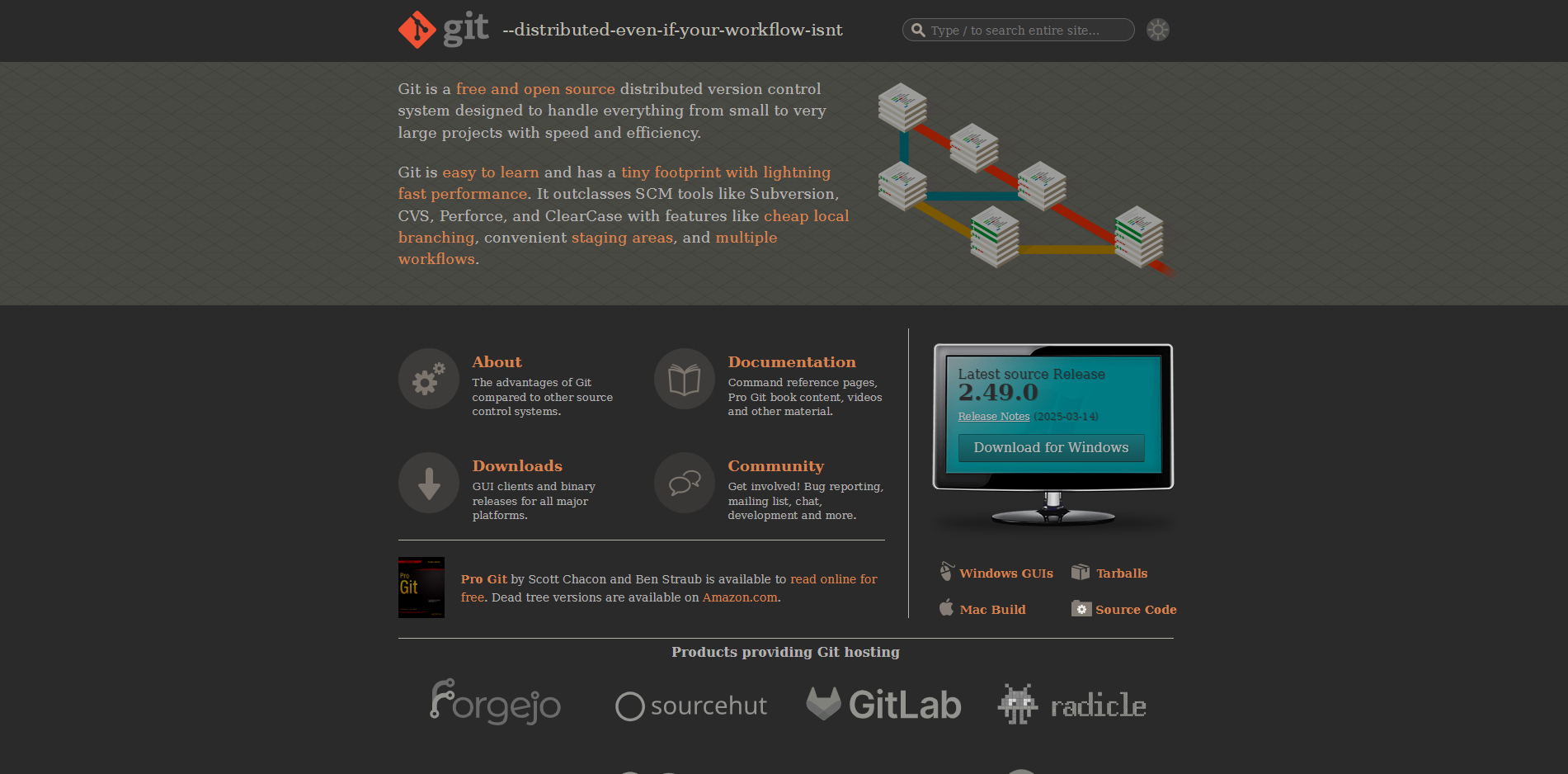This screenshot has width=1568, height=774.
Task: Click the Community speech bubbles icon
Action: coord(685,483)
